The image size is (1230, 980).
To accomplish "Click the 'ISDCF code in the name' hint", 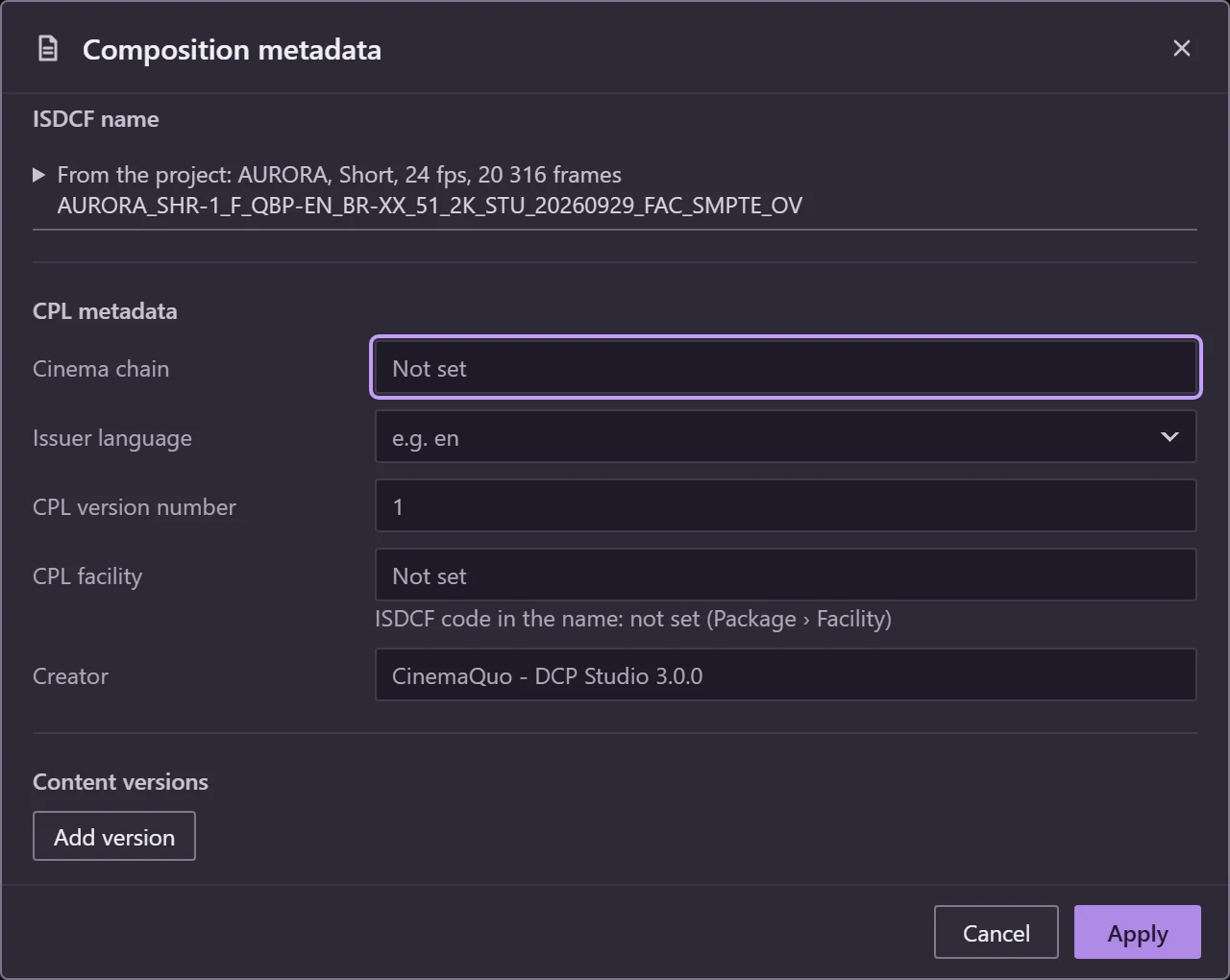I will point(633,619).
